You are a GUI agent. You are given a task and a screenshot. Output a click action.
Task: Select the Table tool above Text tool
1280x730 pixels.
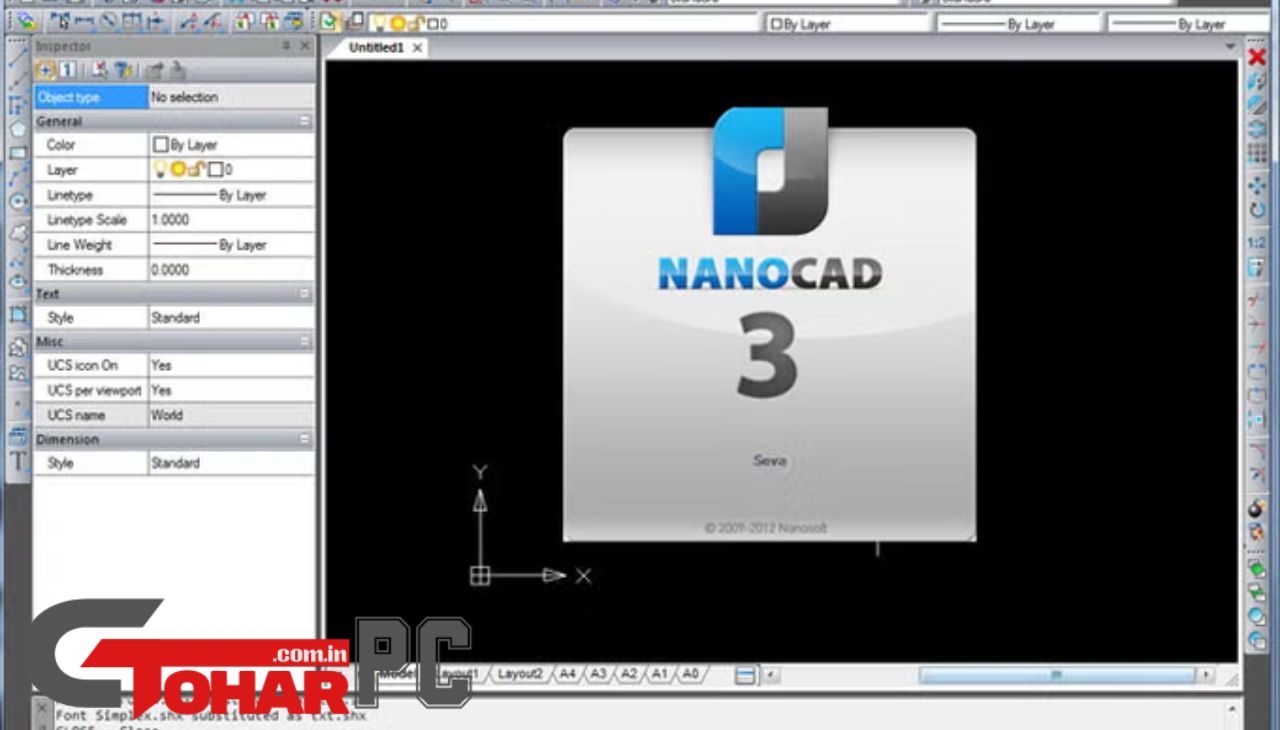coord(17,436)
